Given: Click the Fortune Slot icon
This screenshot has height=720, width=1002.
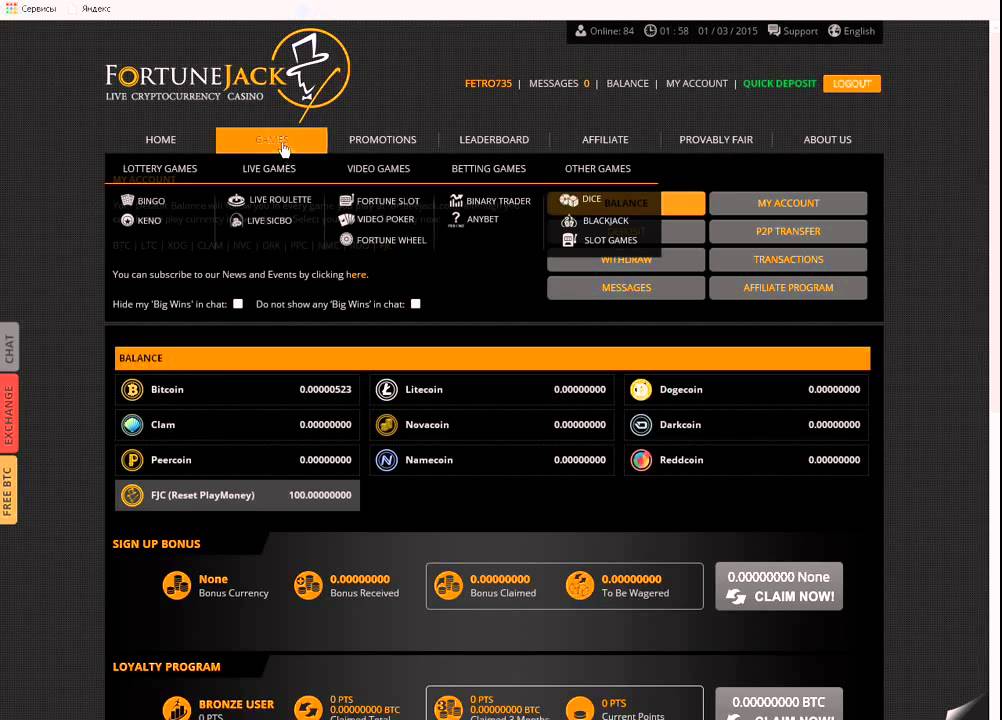Looking at the screenshot, I should point(346,201).
